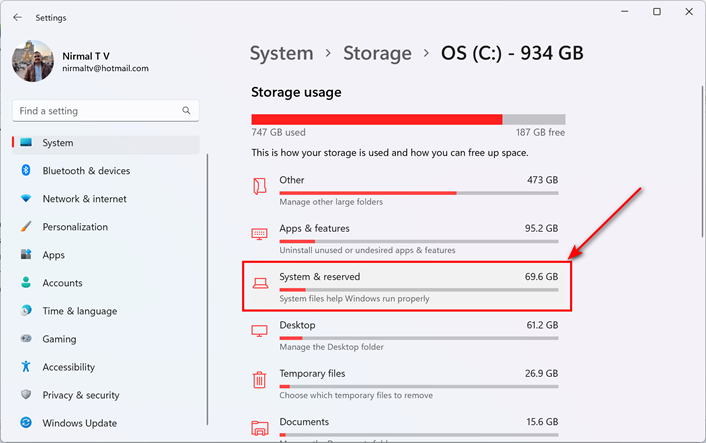Click the 473 GB value
The image size is (706, 443).
point(543,180)
